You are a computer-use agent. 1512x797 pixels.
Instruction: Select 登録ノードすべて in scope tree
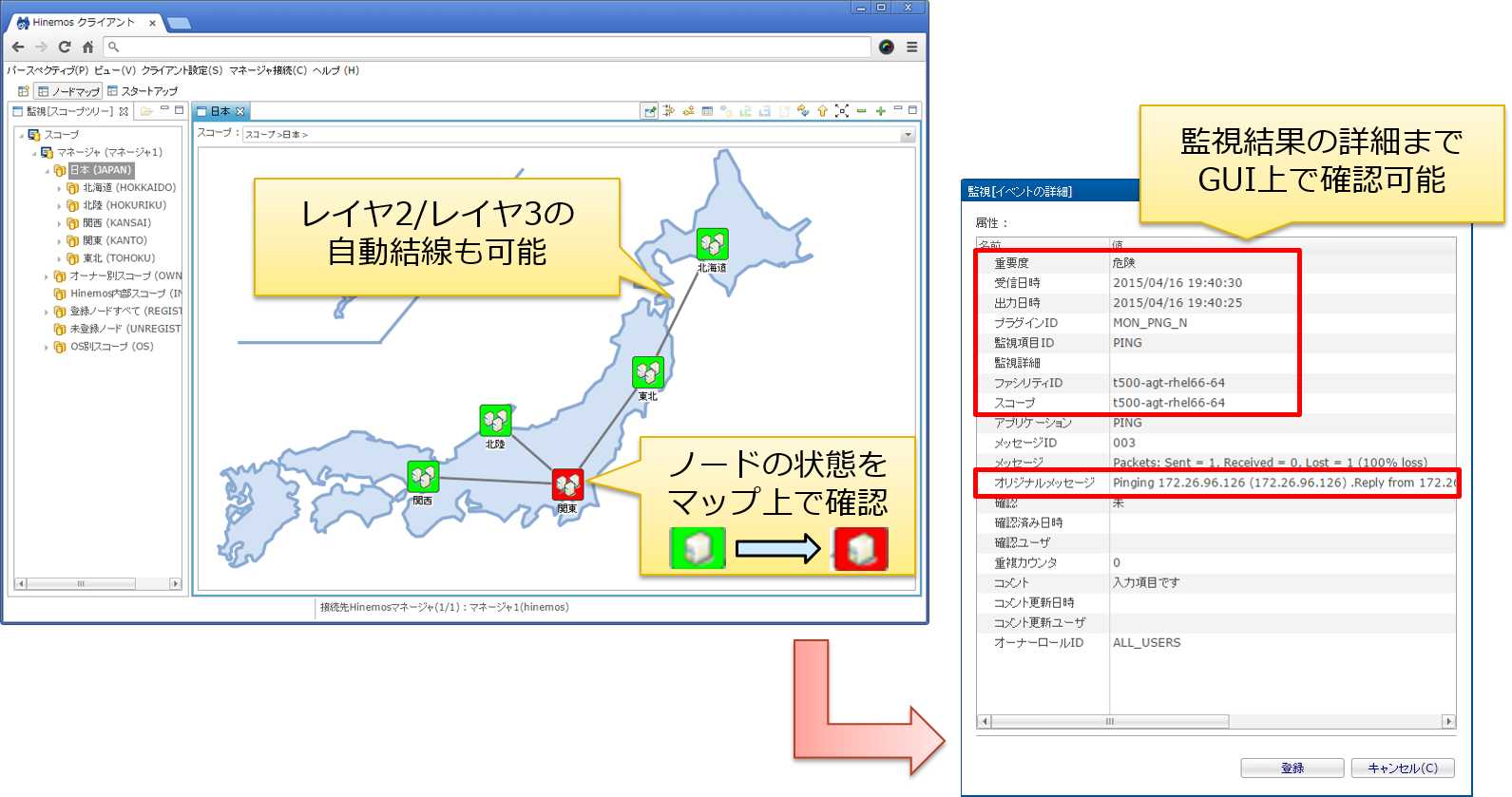(x=125, y=312)
